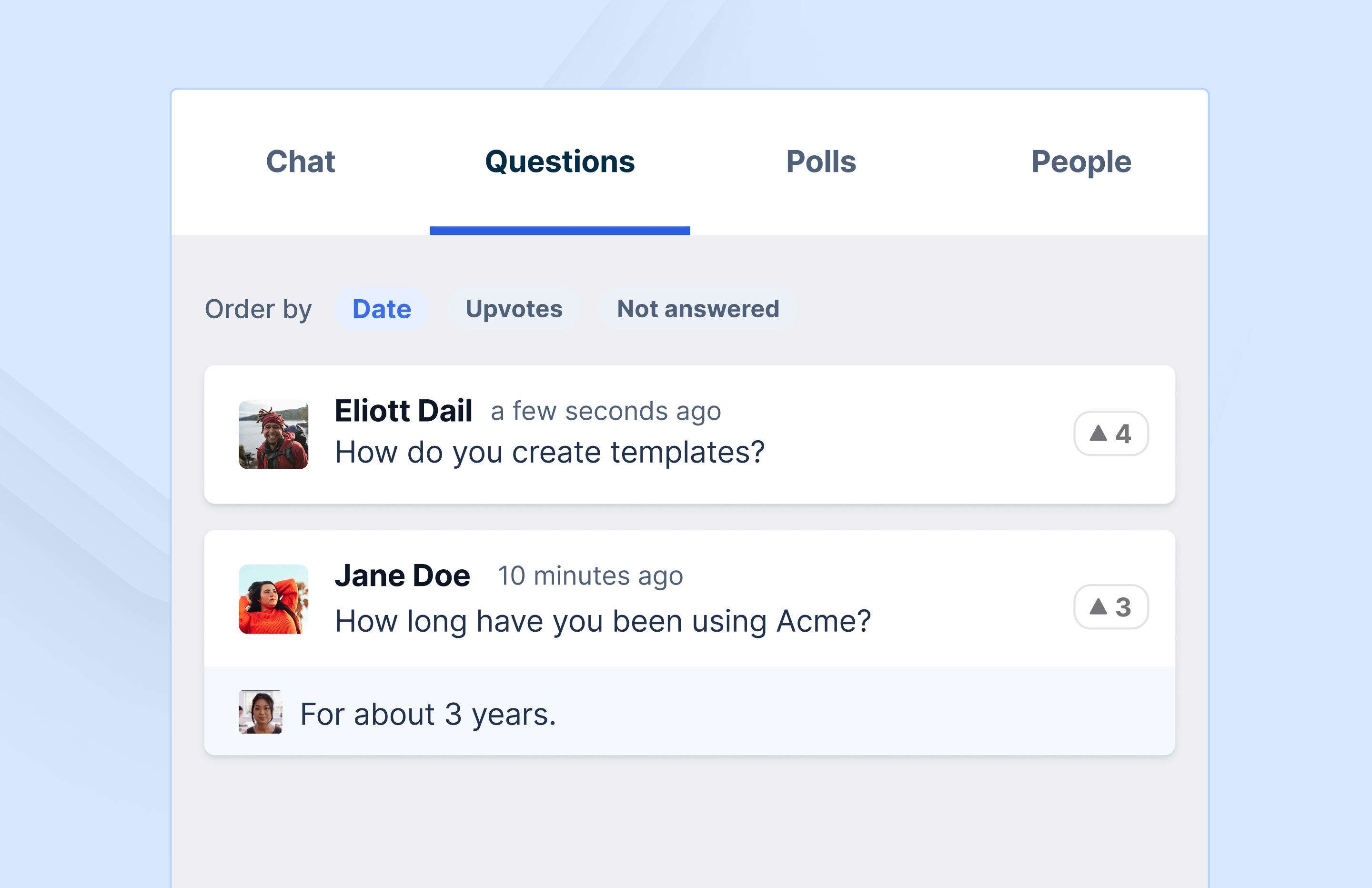Image resolution: width=1372 pixels, height=888 pixels.
Task: Click the Jane Doe name
Action: [403, 576]
